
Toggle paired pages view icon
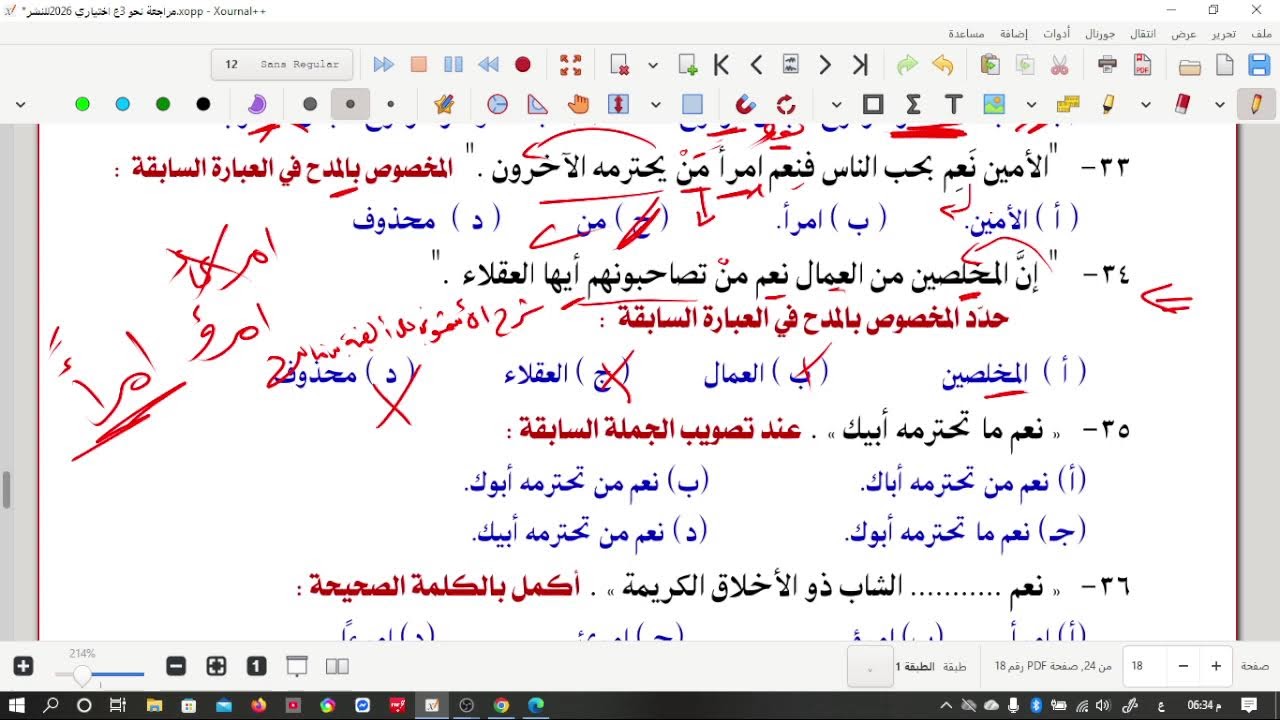coord(337,666)
